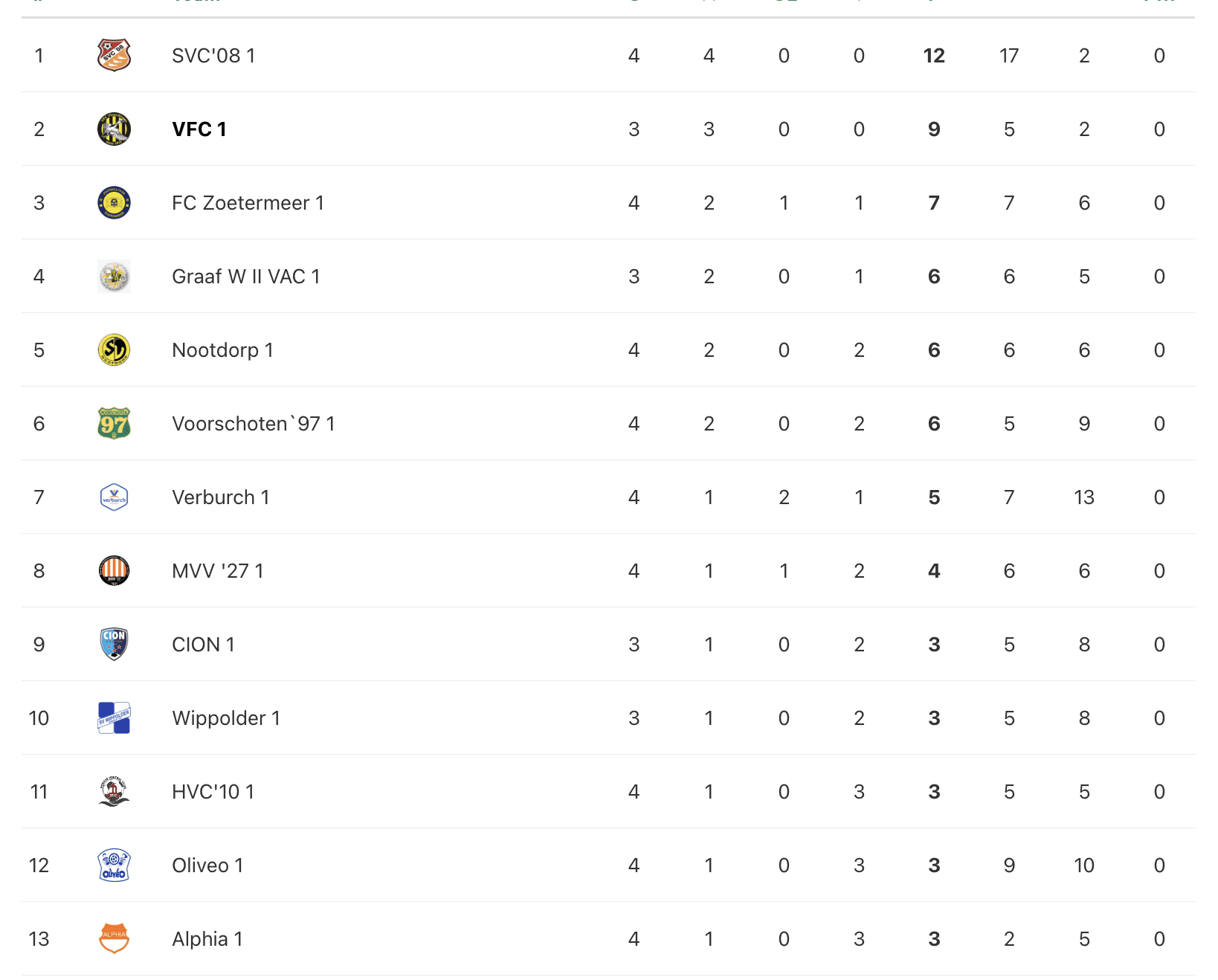Click the bold VFC 1 team name
The image size is (1218, 980).
tap(199, 129)
